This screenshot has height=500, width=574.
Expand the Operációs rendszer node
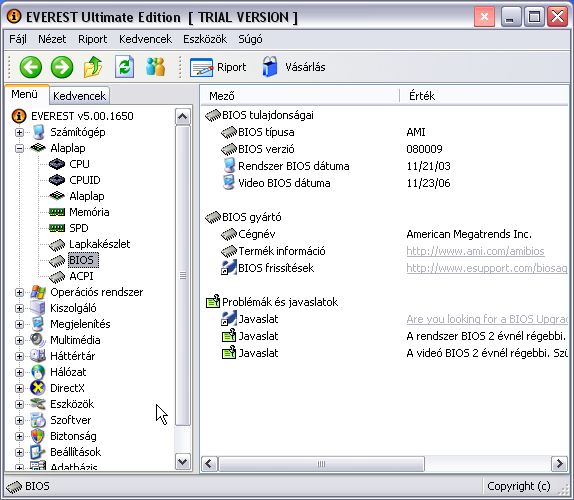19,292
